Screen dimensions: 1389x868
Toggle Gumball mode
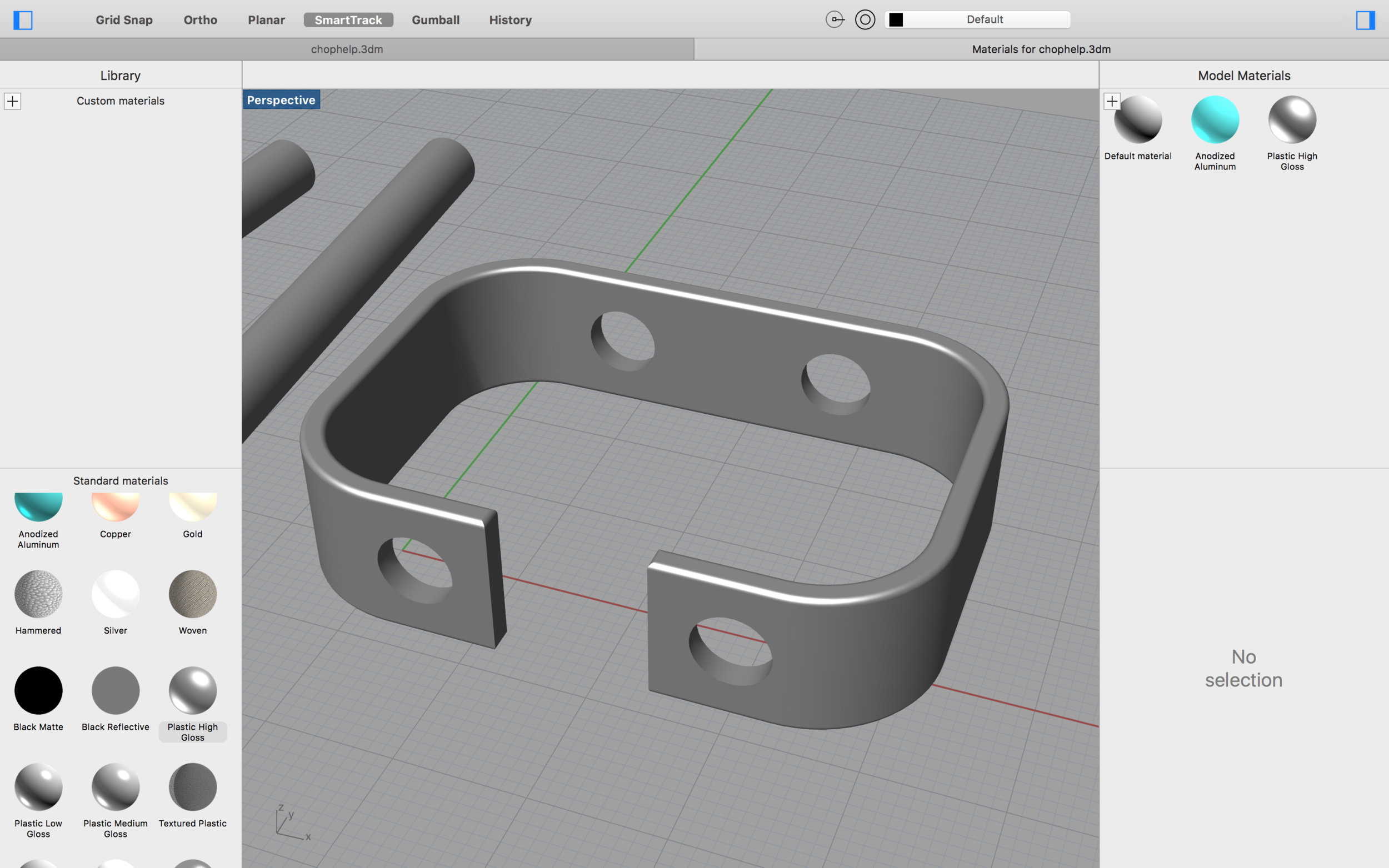(436, 20)
